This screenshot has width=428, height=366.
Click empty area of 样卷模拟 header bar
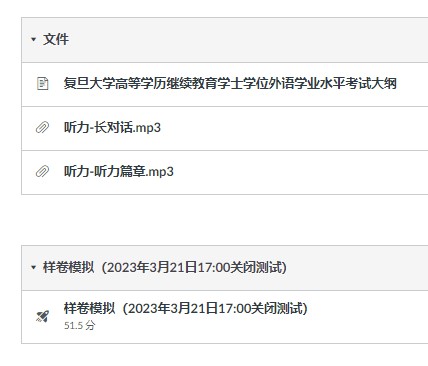(357, 268)
